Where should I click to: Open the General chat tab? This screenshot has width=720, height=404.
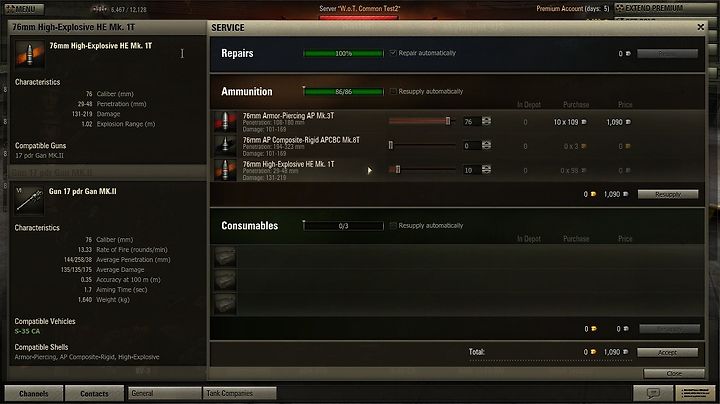click(164, 393)
